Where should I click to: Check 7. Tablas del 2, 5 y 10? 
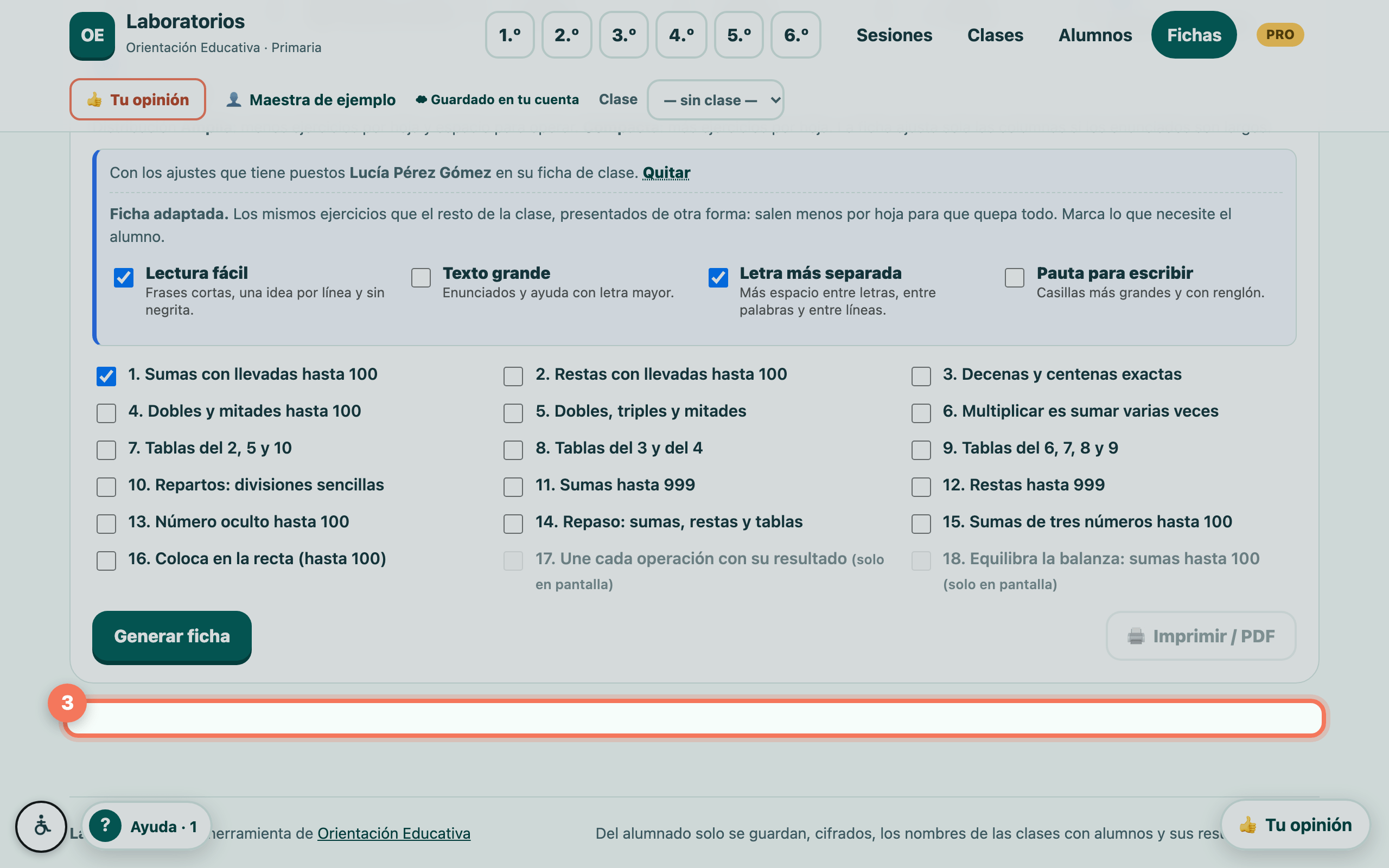point(106,450)
